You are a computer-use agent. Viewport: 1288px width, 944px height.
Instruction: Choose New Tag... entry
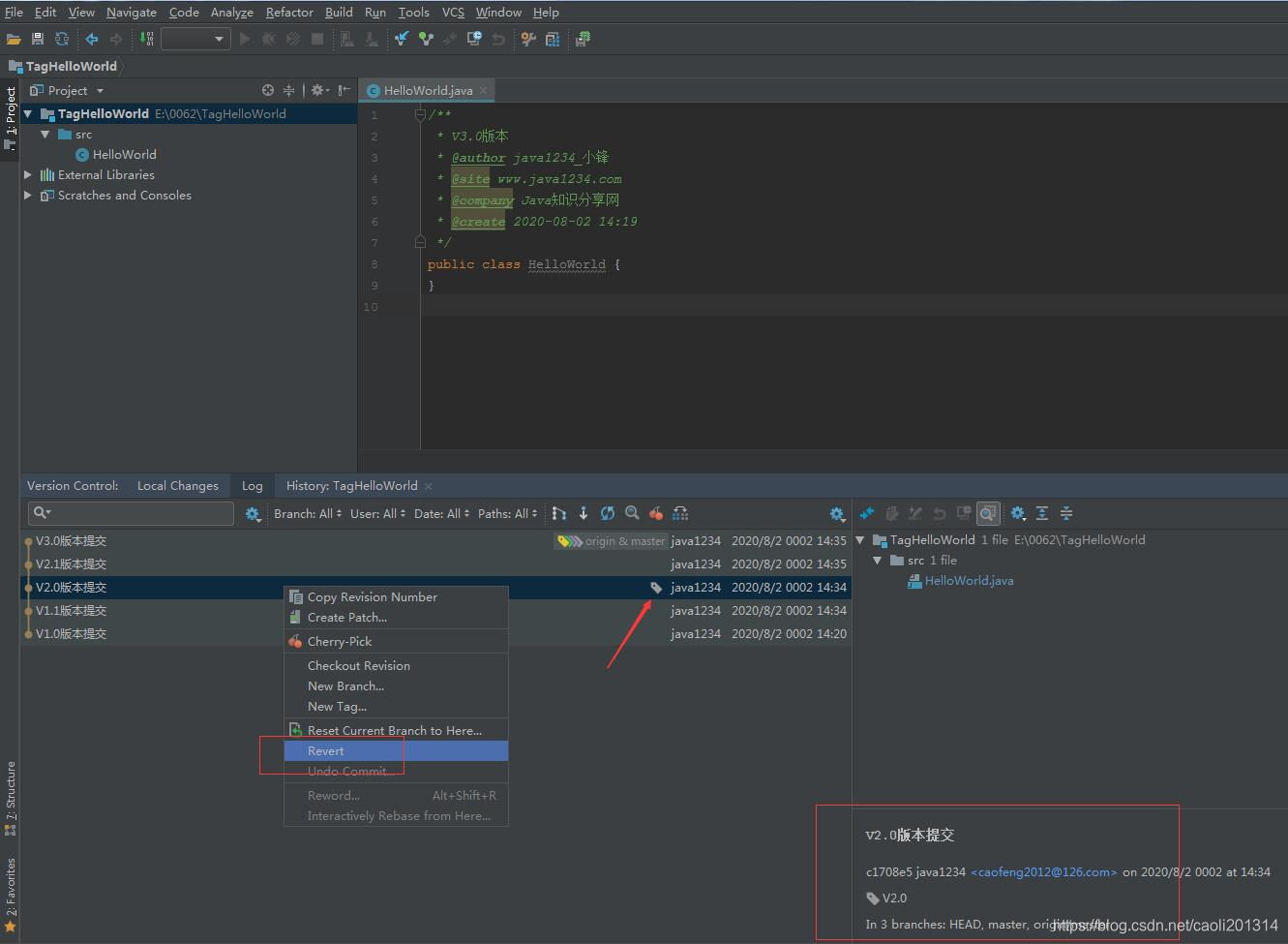tap(396, 707)
